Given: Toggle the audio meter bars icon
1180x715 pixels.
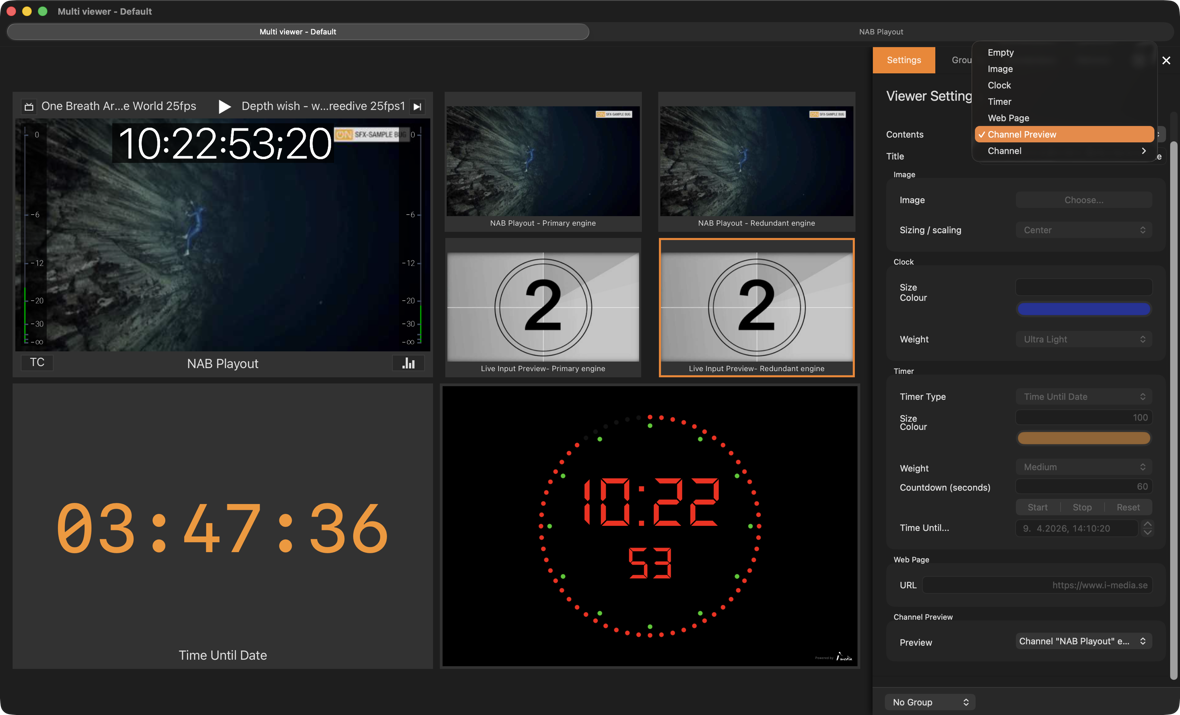Looking at the screenshot, I should [408, 363].
